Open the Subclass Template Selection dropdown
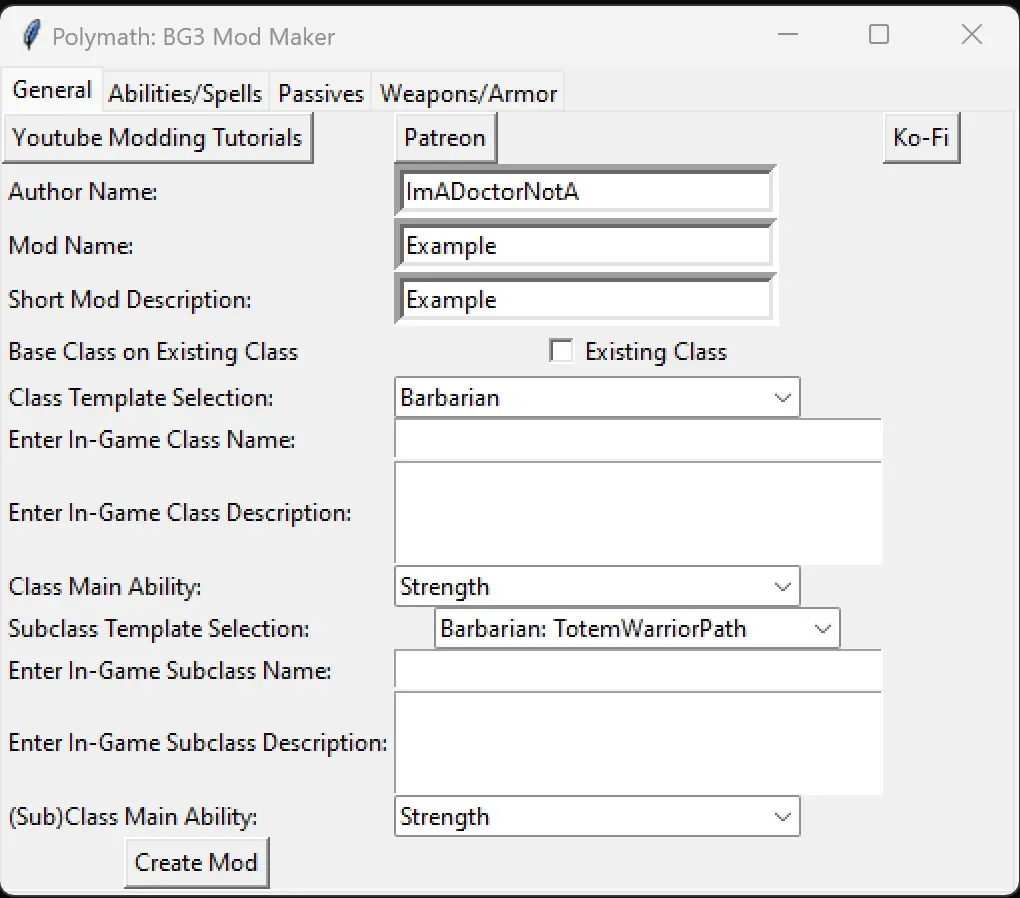This screenshot has width=1020, height=898. pos(638,629)
